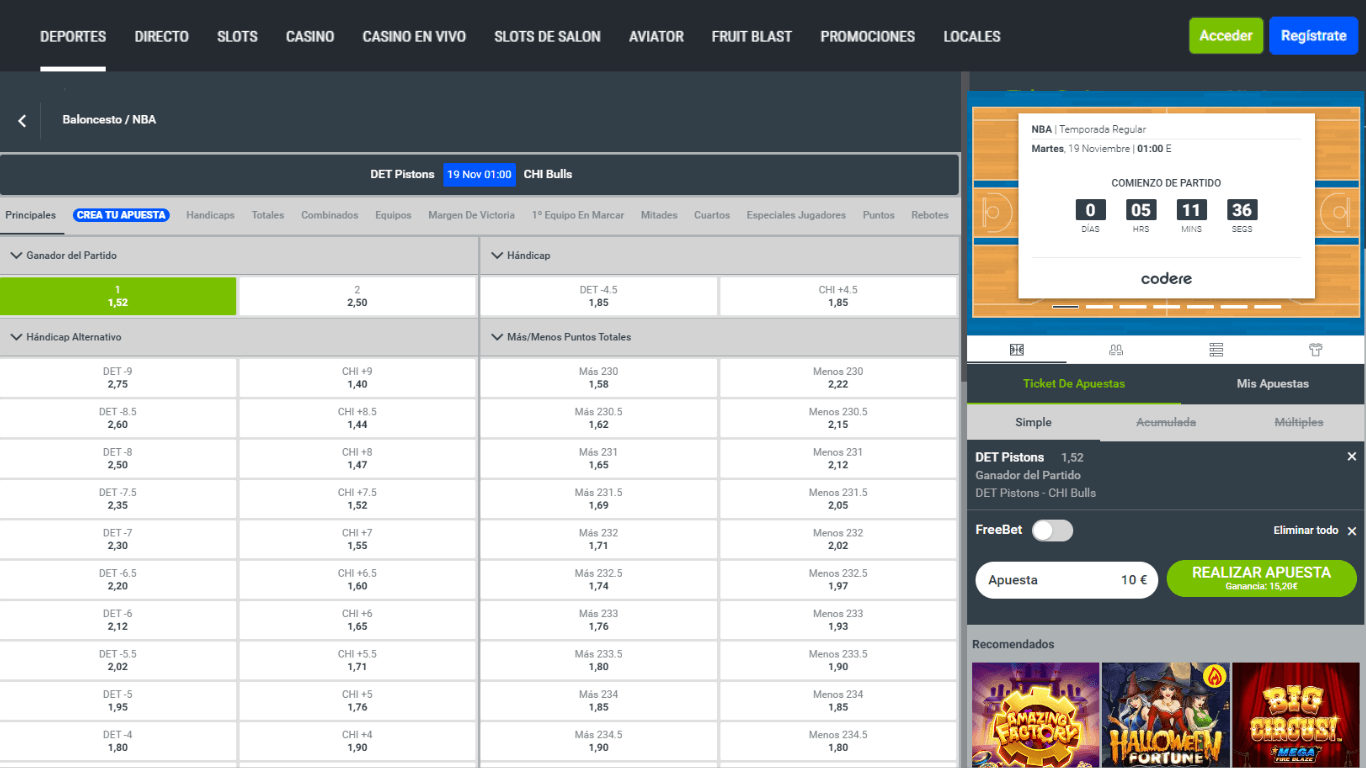Viewport: 1366px width, 768px height.
Task: Select Especiales Jugadores tab
Action: [796, 215]
